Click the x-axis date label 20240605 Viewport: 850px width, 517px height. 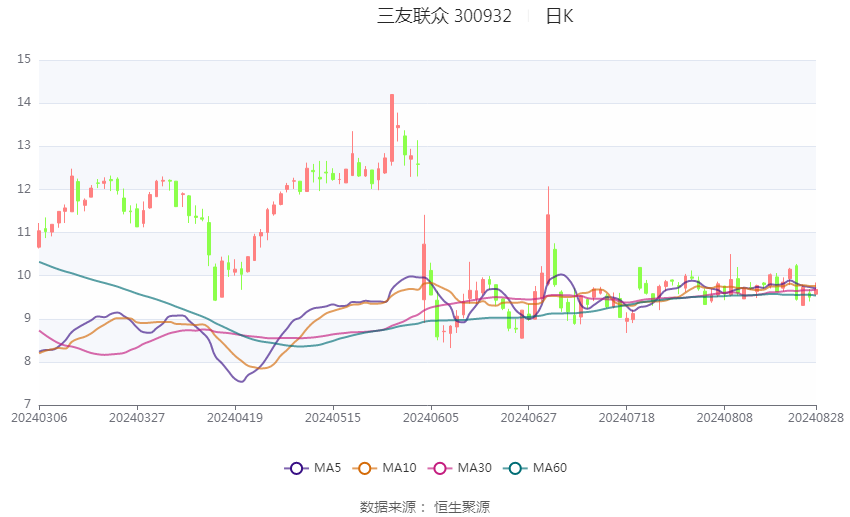(x=431, y=418)
